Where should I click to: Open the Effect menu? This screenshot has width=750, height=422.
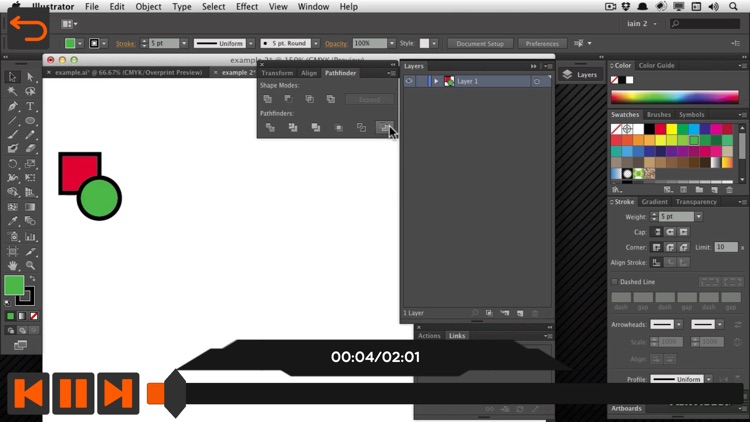247,7
